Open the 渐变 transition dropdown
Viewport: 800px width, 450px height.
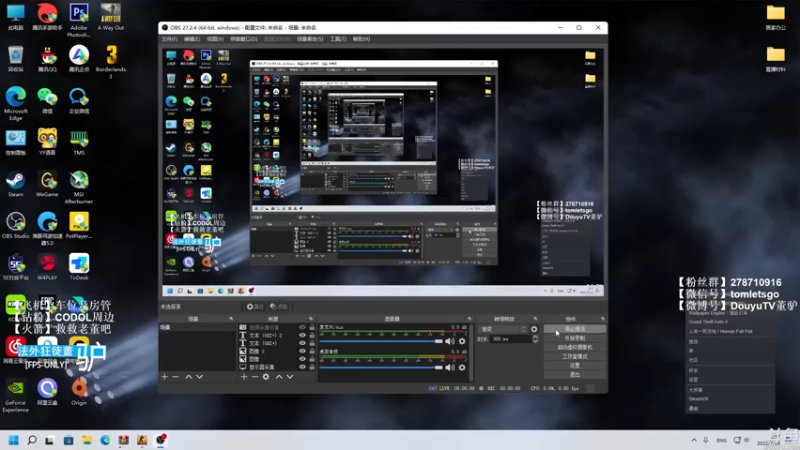[x=503, y=329]
